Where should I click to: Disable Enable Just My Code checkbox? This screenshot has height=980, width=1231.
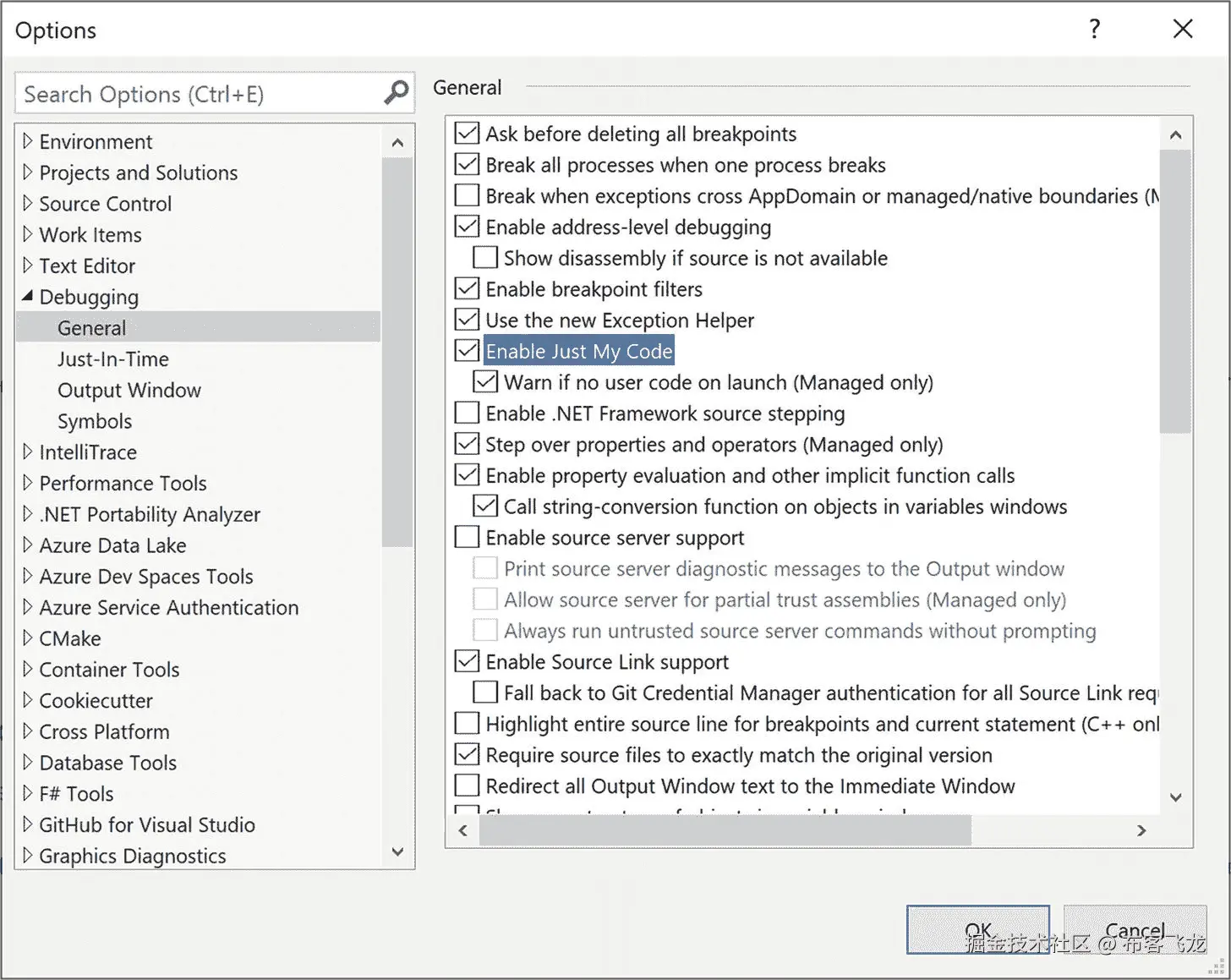pos(467,351)
